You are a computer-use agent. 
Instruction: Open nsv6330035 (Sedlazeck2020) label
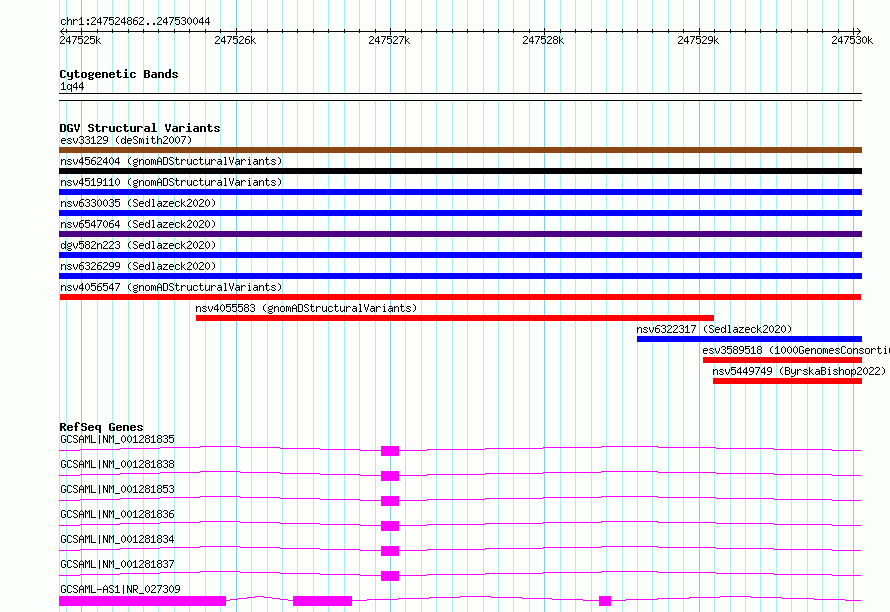click(138, 203)
